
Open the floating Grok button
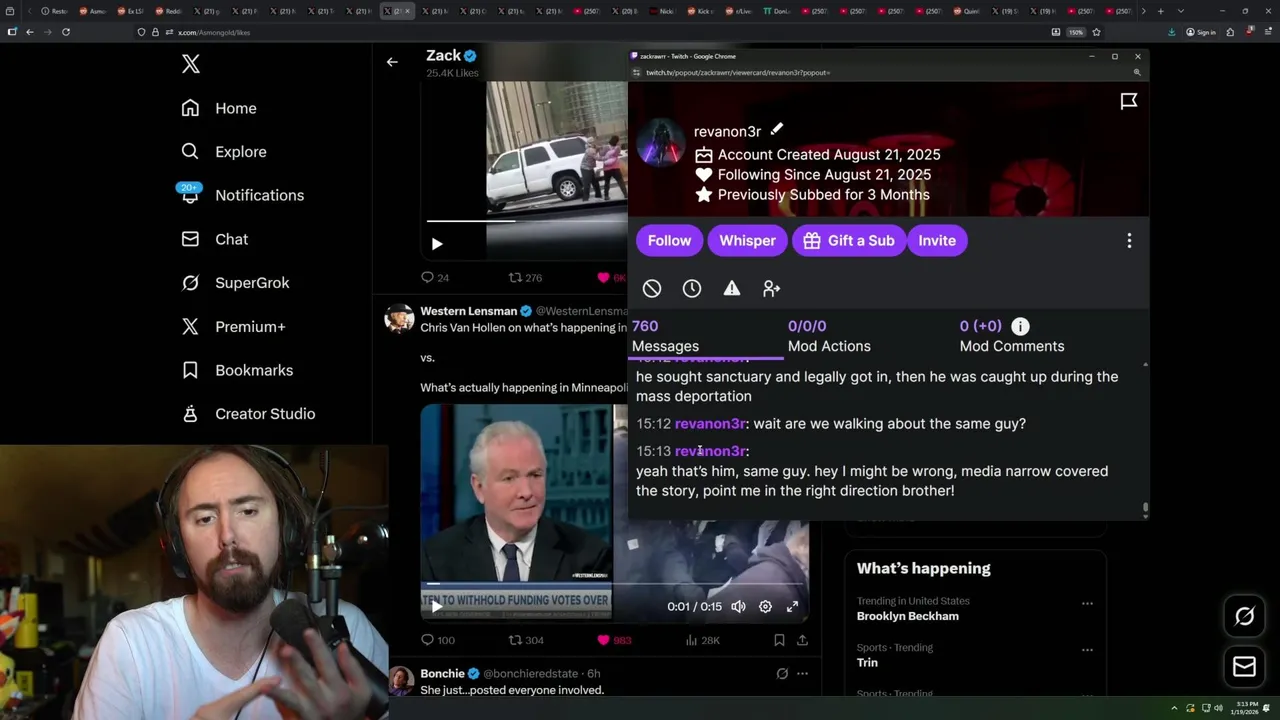(1244, 617)
